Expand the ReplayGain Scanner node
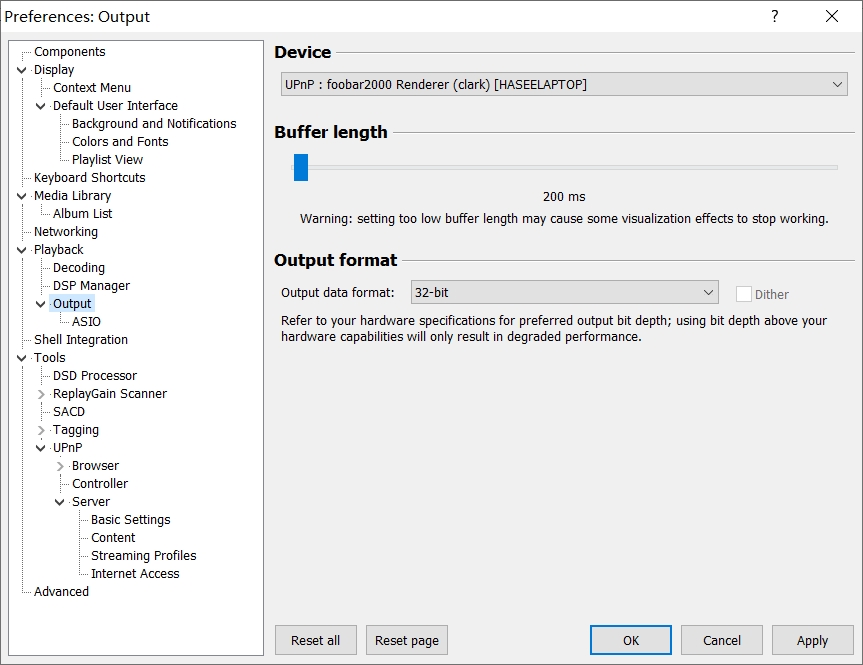Screen dimensions: 863x665 [41, 394]
